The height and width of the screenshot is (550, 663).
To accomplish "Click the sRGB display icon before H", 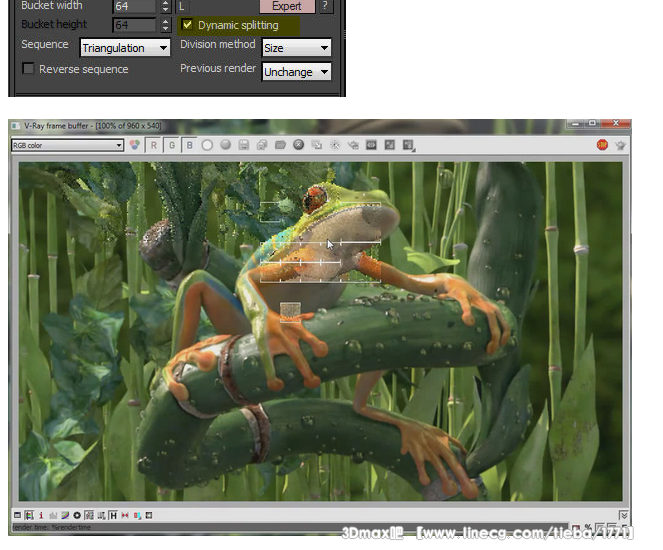I will pos(101,515).
